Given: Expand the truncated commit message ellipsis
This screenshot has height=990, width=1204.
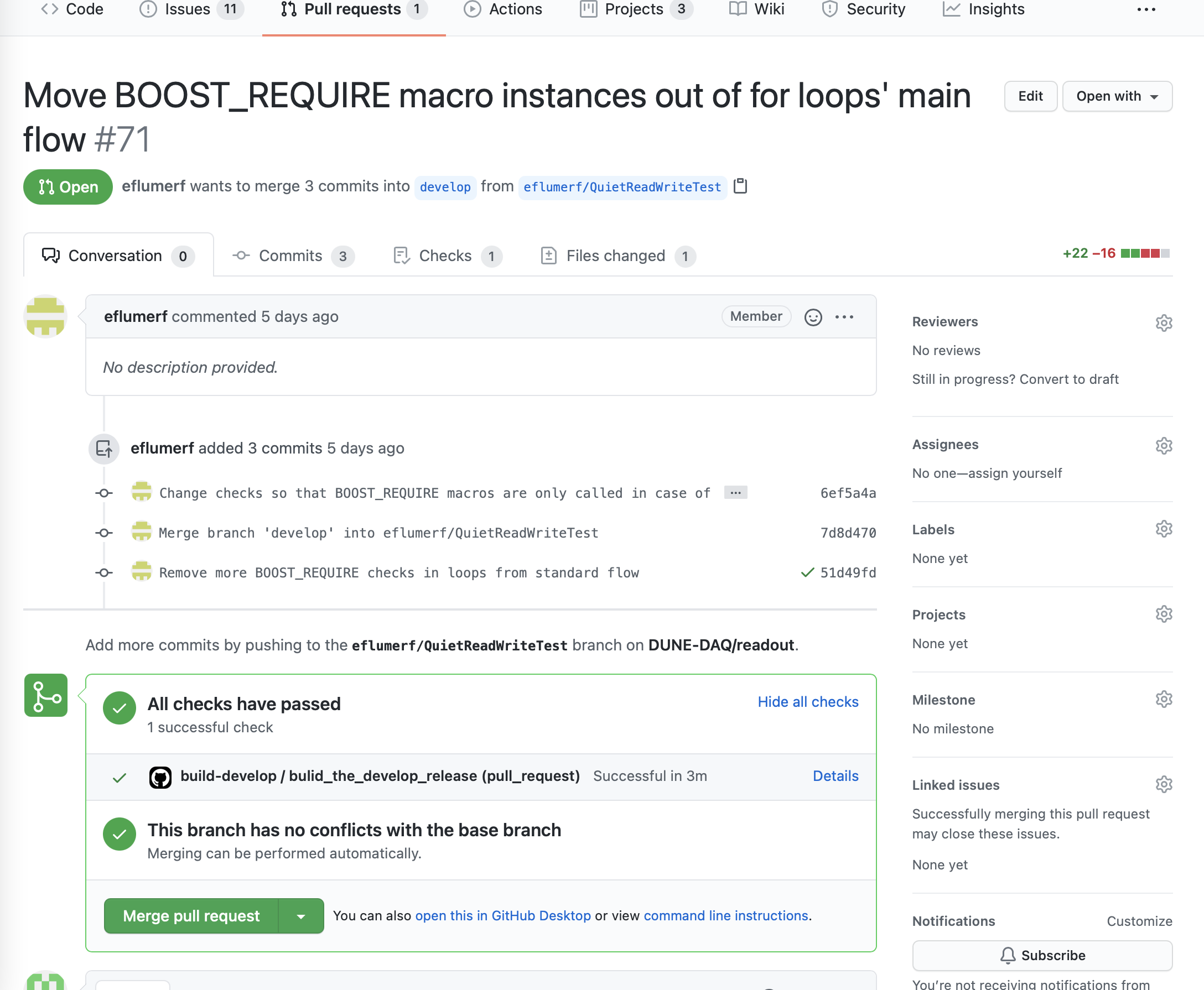Looking at the screenshot, I should [735, 493].
